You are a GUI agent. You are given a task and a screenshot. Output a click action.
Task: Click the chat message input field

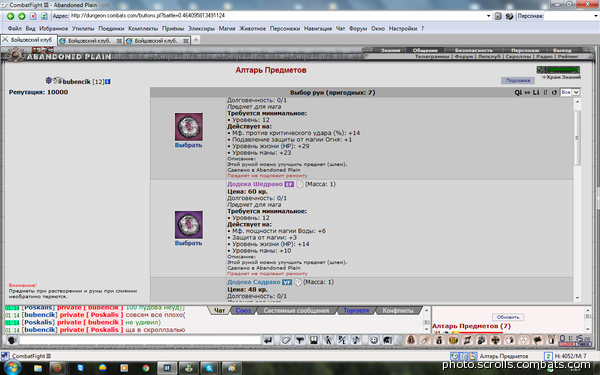click(140, 340)
